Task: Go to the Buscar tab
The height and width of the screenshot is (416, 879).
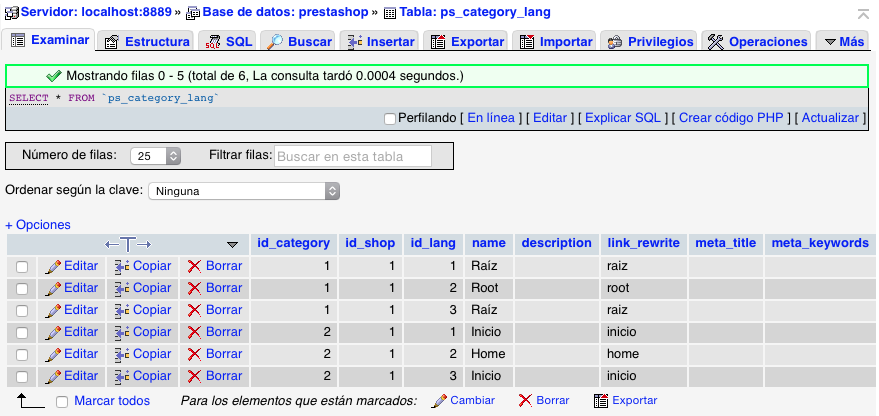Action: coord(299,41)
